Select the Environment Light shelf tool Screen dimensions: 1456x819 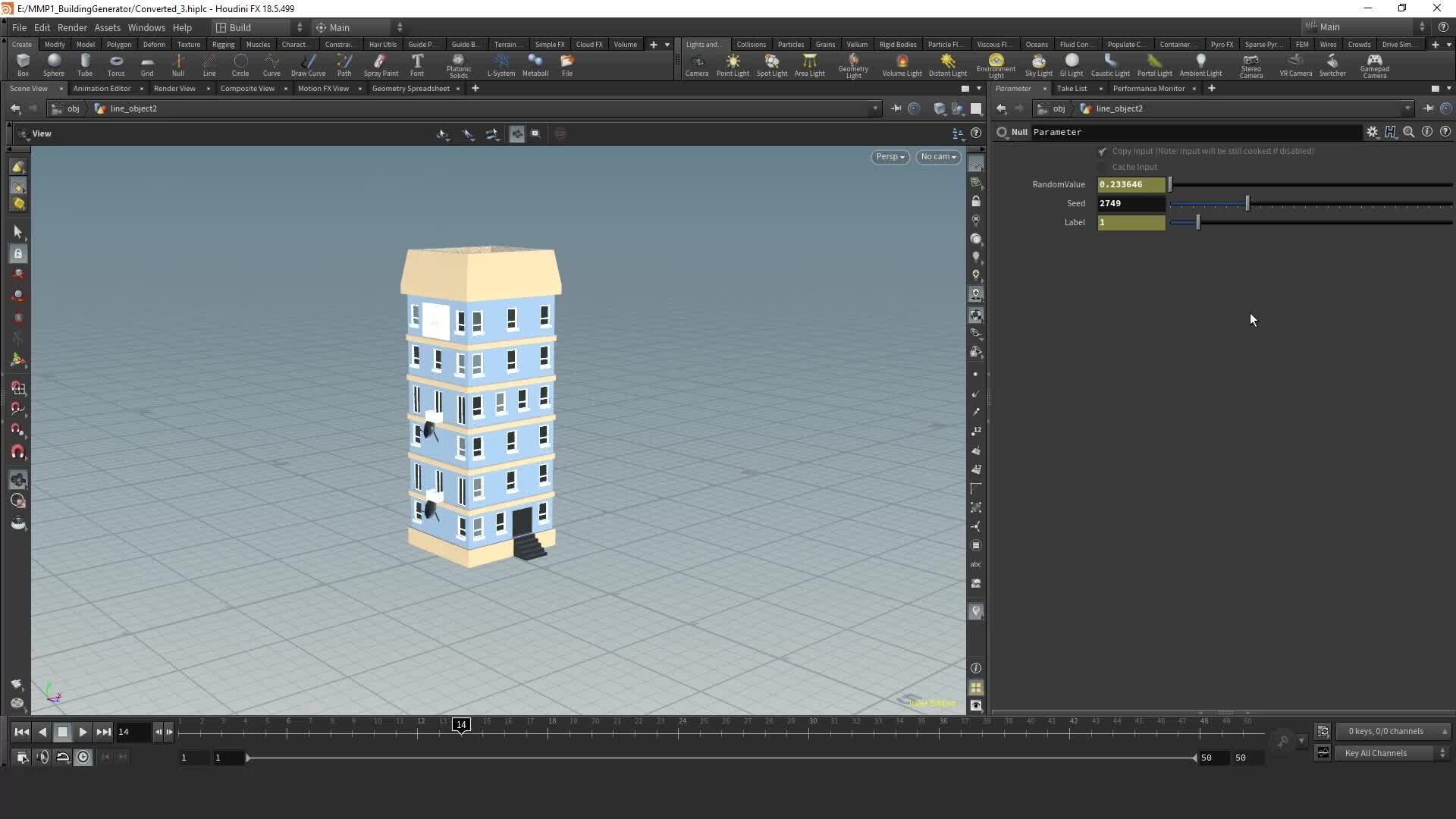(996, 64)
